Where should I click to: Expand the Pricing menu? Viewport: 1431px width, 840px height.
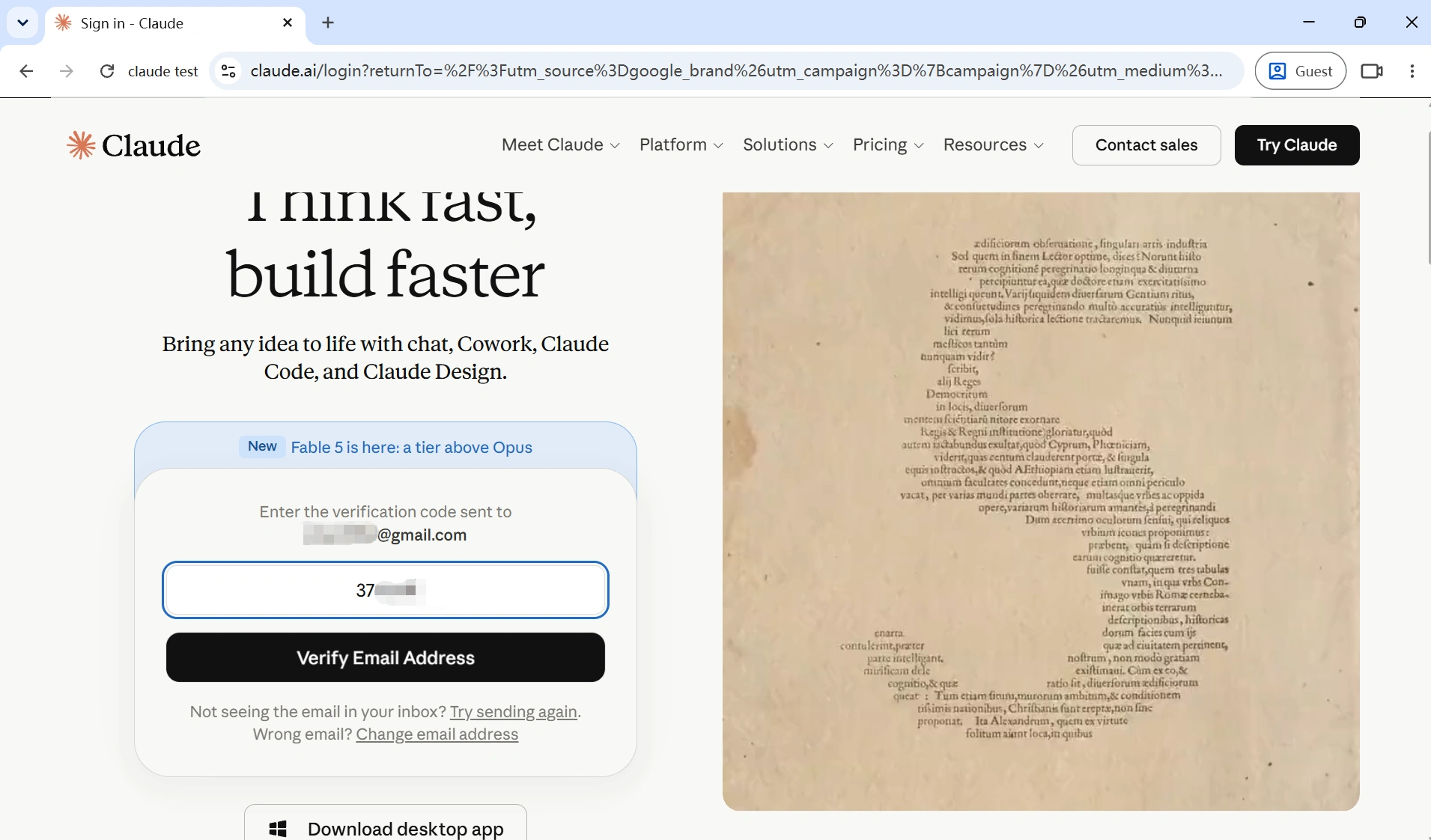[x=888, y=145]
